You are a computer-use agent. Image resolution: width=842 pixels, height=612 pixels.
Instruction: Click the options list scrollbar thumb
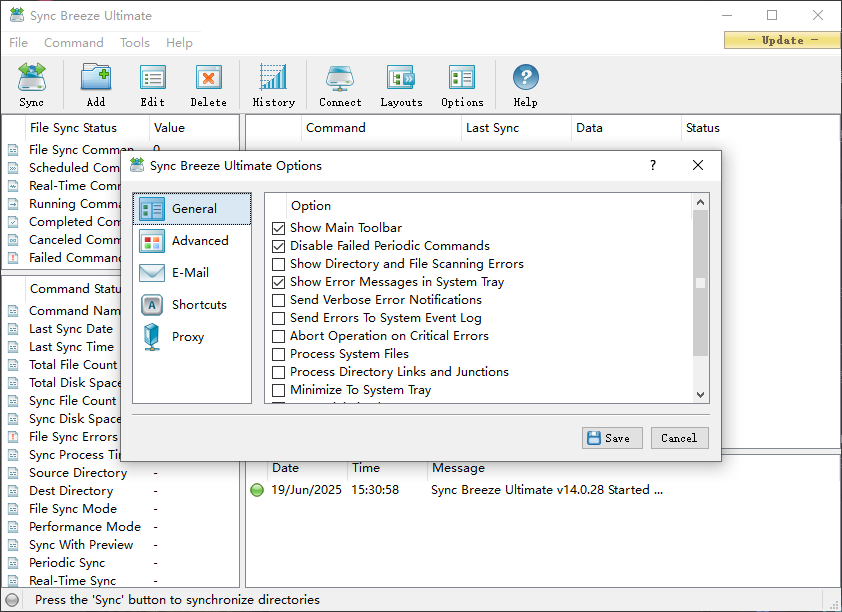[700, 283]
